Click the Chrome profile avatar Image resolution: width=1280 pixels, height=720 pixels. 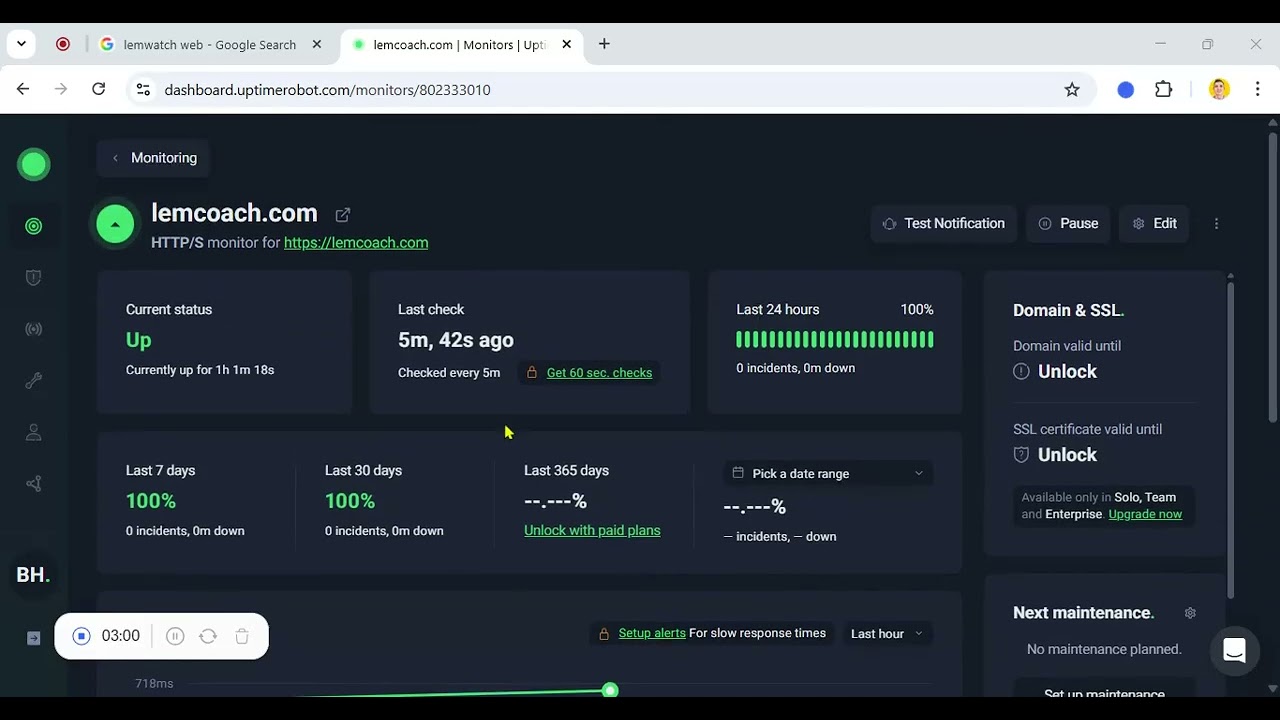(1219, 90)
